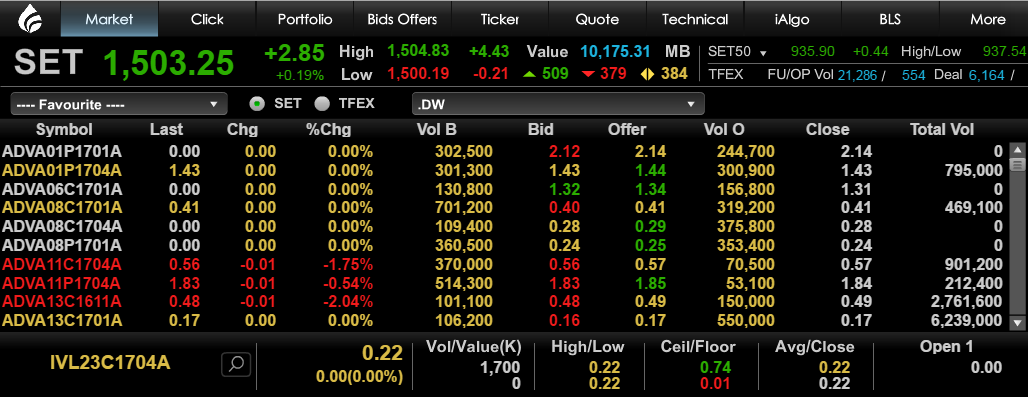
Task: Select symbol ADVA08C1704A
Action: [62, 227]
